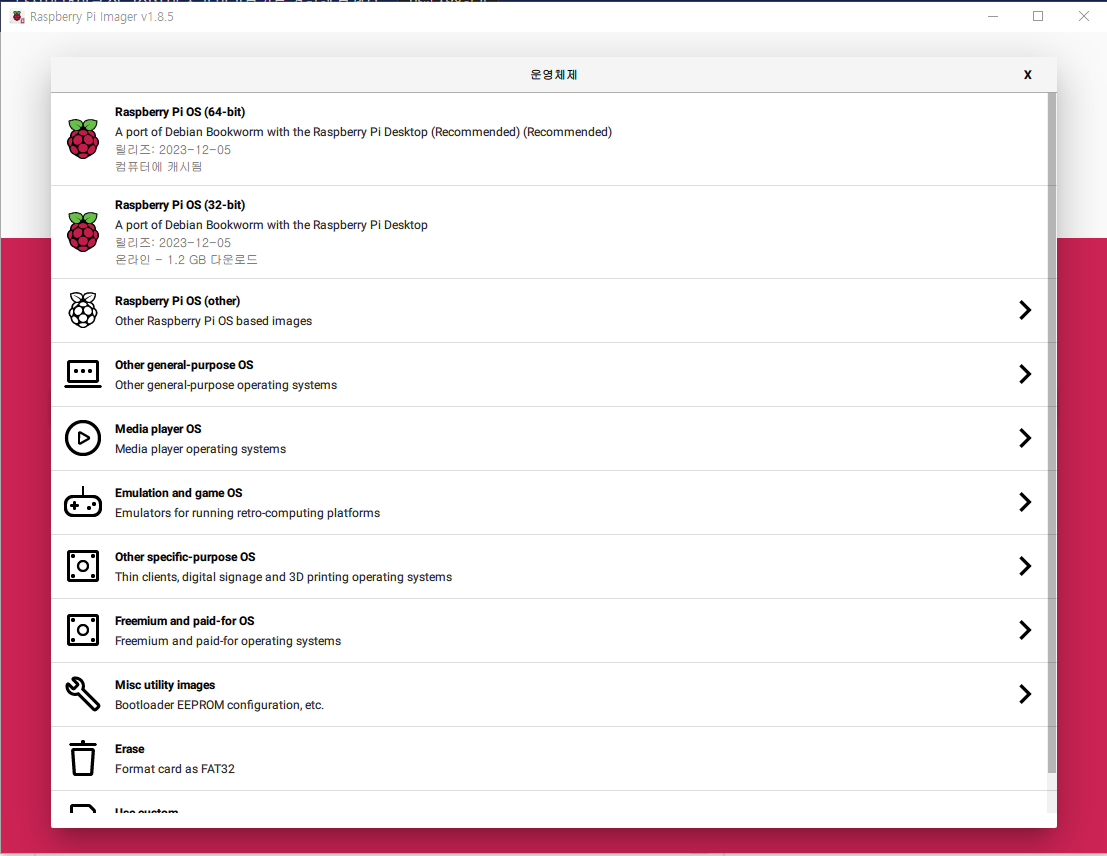Screen dimensions: 1107x856
Task: Open Emulation and game OS title
Action: coord(179,493)
